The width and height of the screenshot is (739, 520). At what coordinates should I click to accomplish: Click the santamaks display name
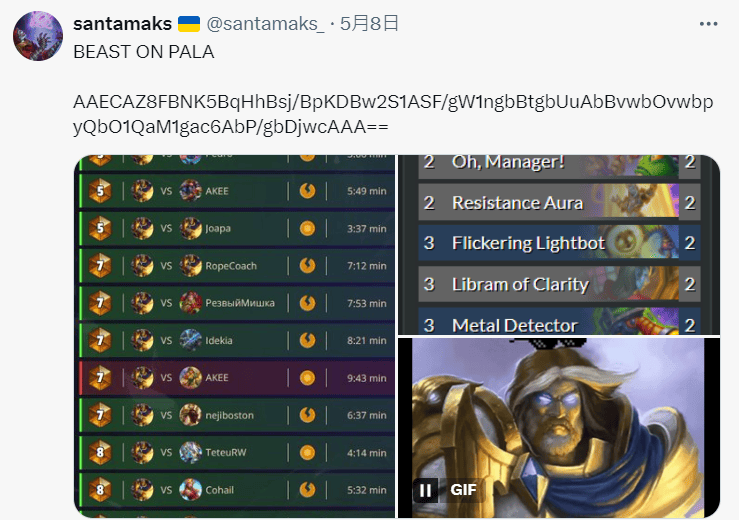123,24
